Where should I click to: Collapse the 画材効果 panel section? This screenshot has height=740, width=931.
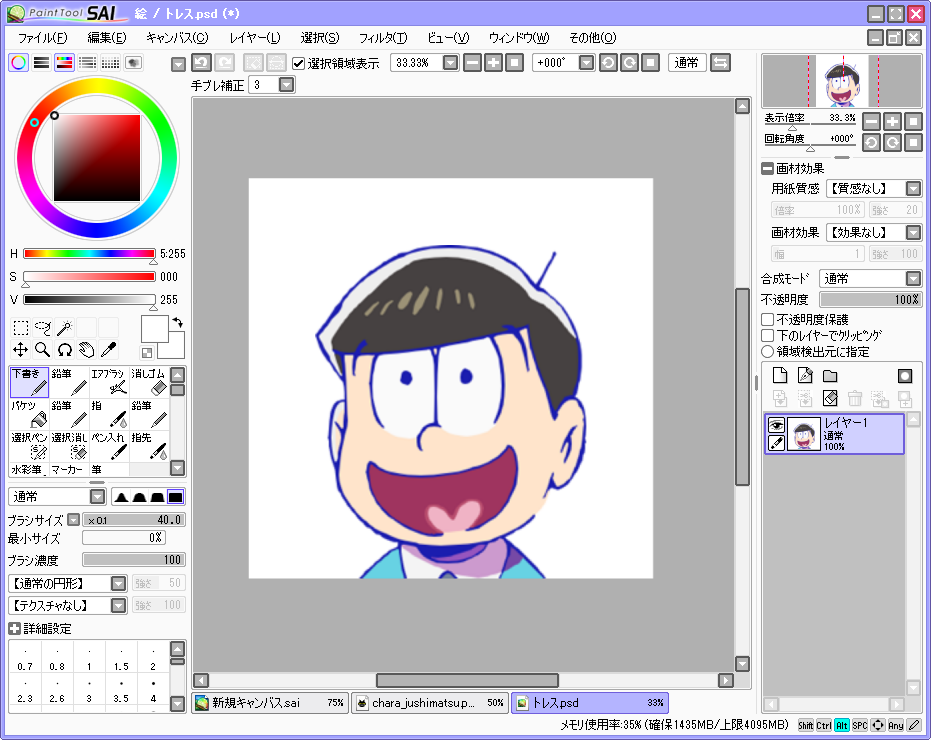click(768, 169)
